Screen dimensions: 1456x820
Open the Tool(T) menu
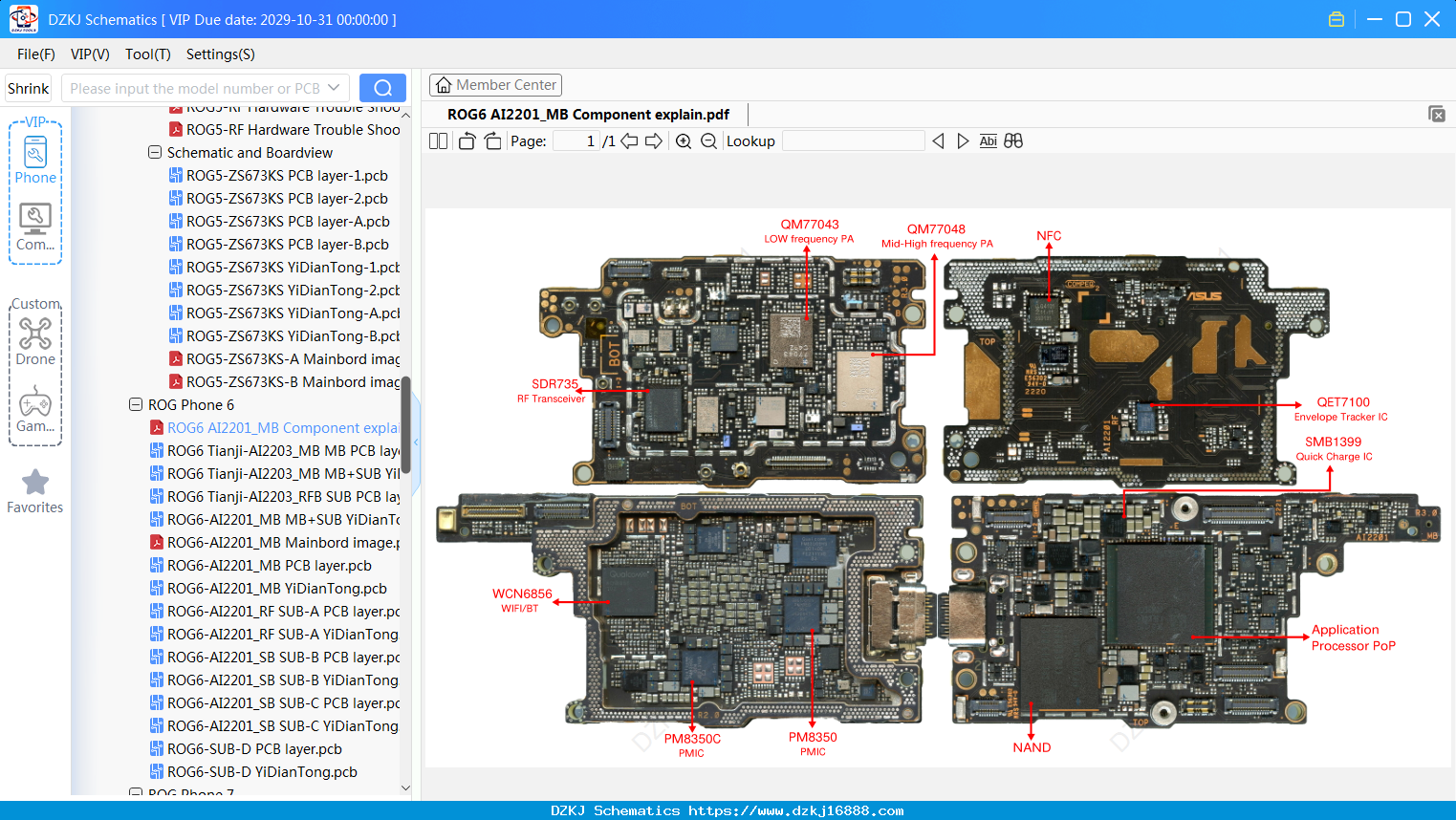coord(148,54)
